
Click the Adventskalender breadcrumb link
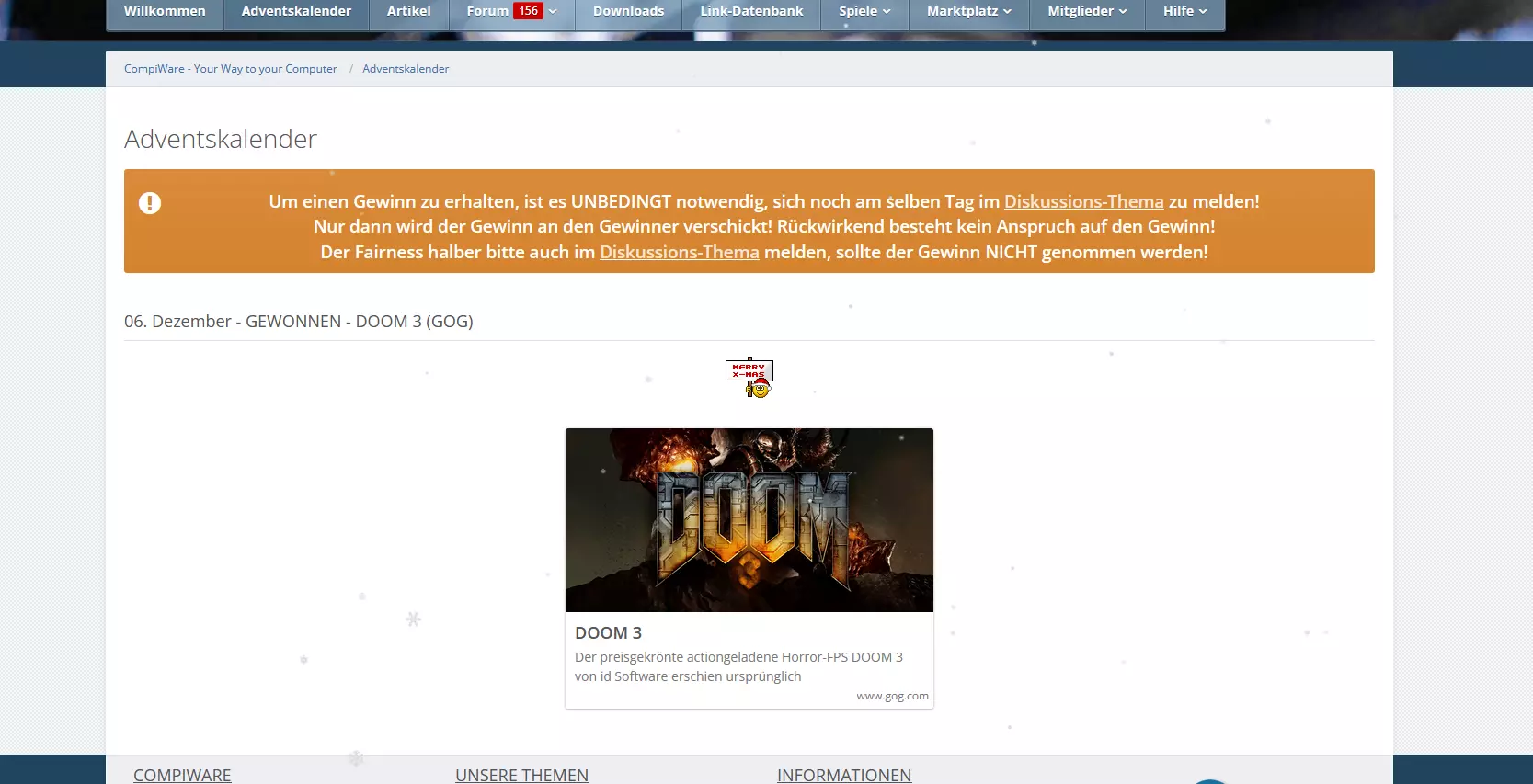[406, 69]
